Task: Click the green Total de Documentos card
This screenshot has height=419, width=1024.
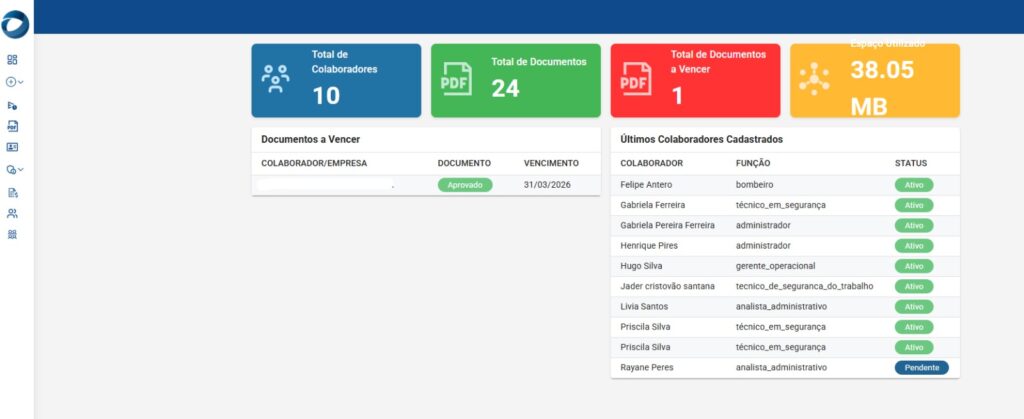Action: [x=516, y=80]
